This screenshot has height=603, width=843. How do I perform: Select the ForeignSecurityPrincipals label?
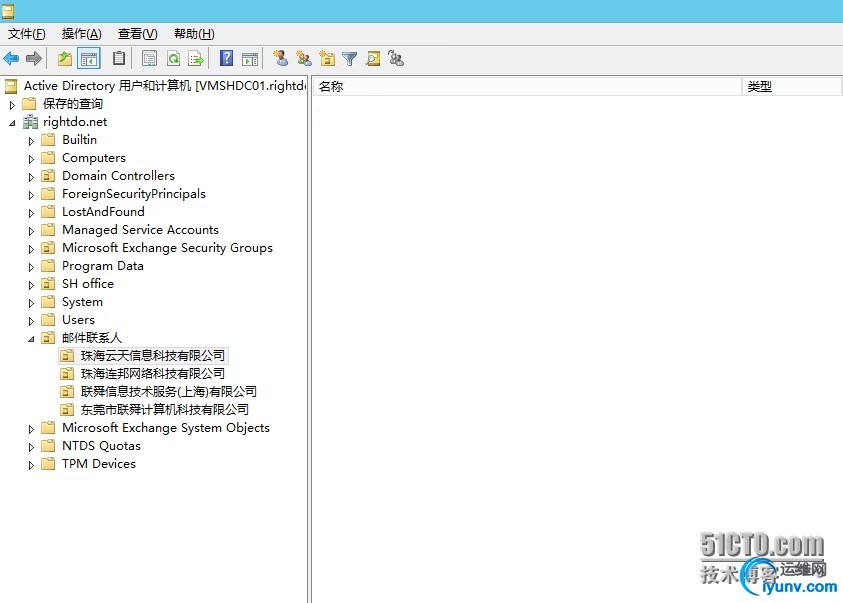pos(134,194)
